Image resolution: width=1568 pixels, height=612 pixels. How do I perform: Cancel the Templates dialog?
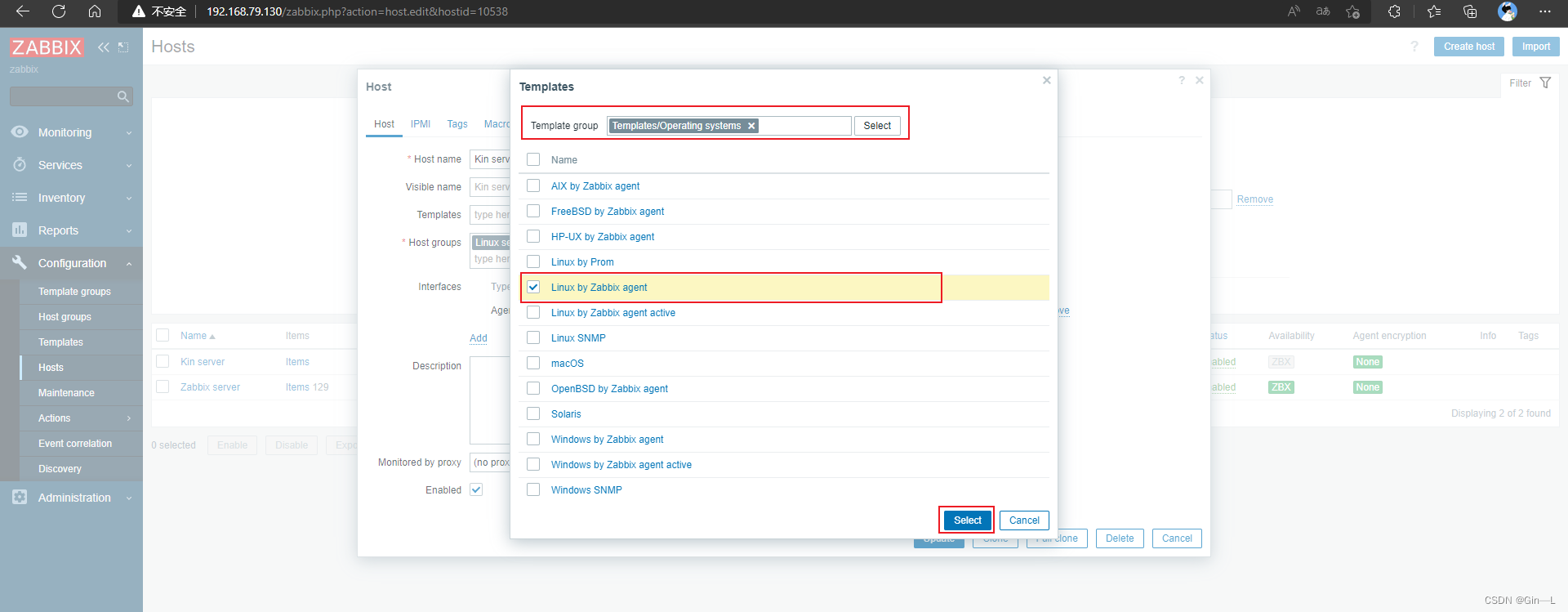point(1024,520)
